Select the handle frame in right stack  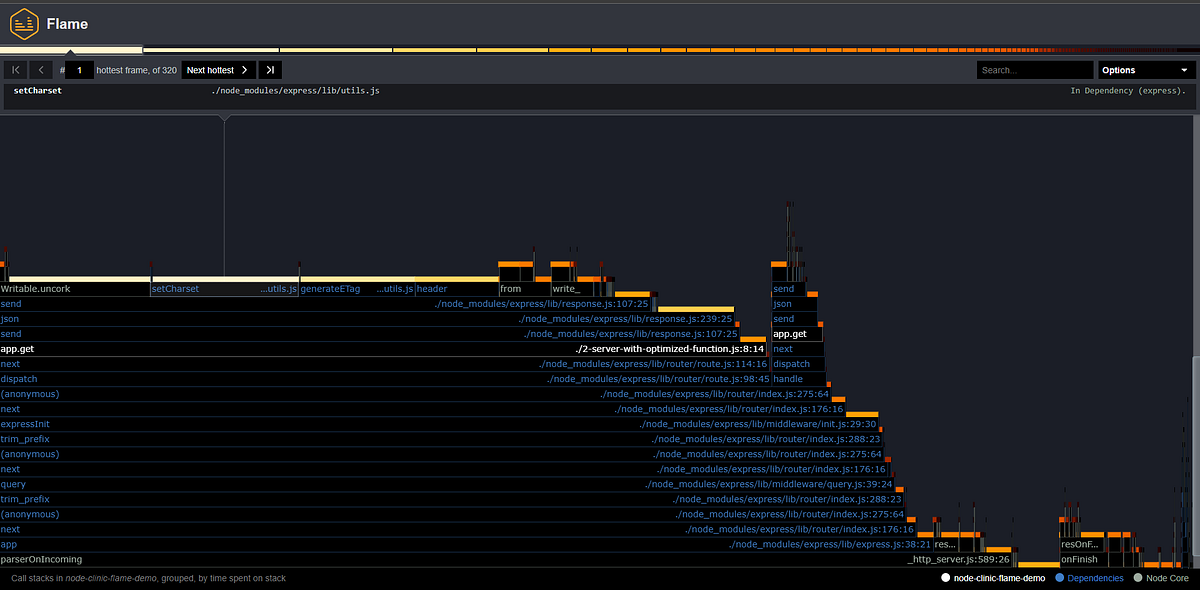click(x=799, y=379)
